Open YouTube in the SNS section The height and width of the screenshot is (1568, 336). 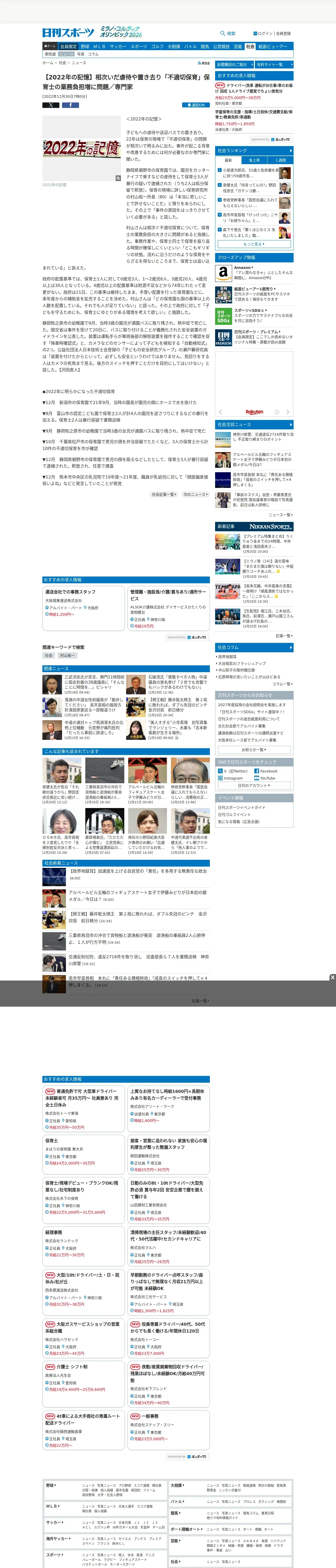coord(265,778)
